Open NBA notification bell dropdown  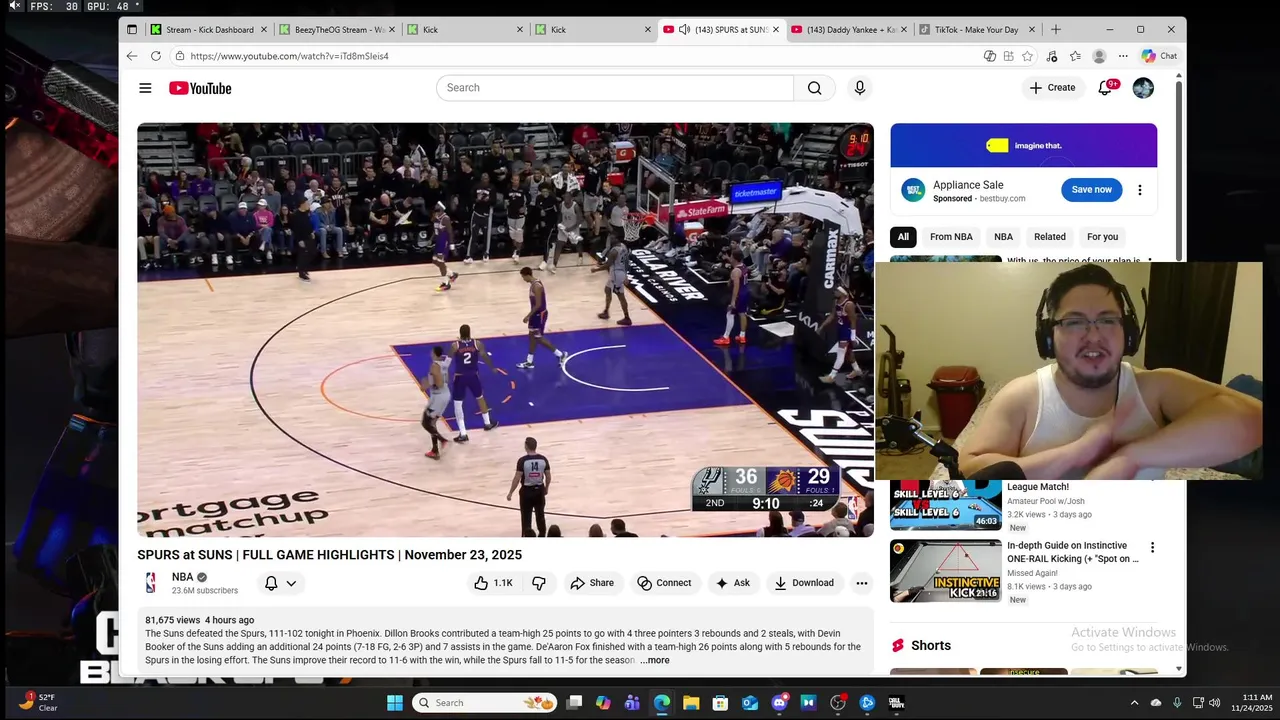click(280, 583)
